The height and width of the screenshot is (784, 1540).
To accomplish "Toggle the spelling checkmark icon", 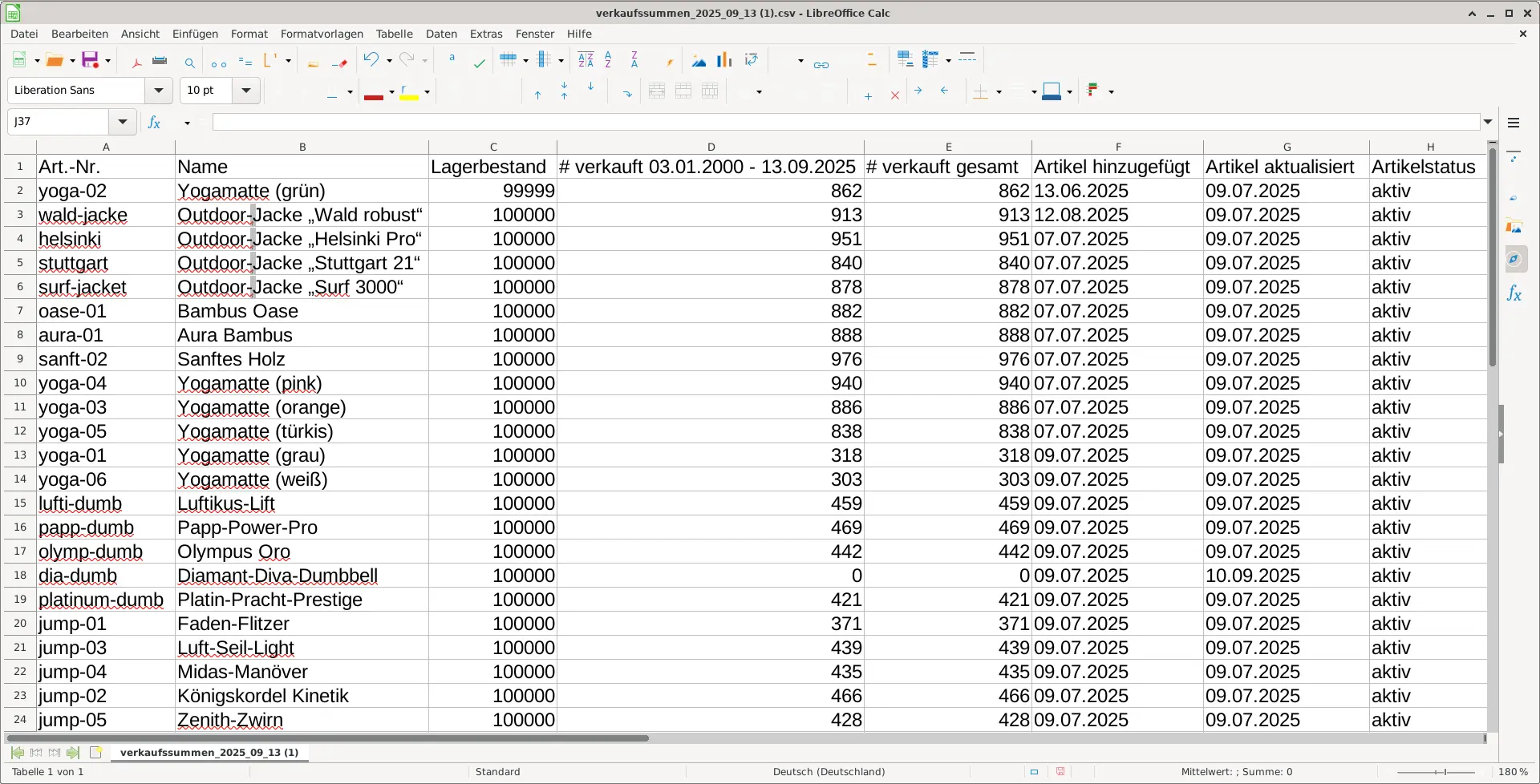I will click(x=480, y=63).
